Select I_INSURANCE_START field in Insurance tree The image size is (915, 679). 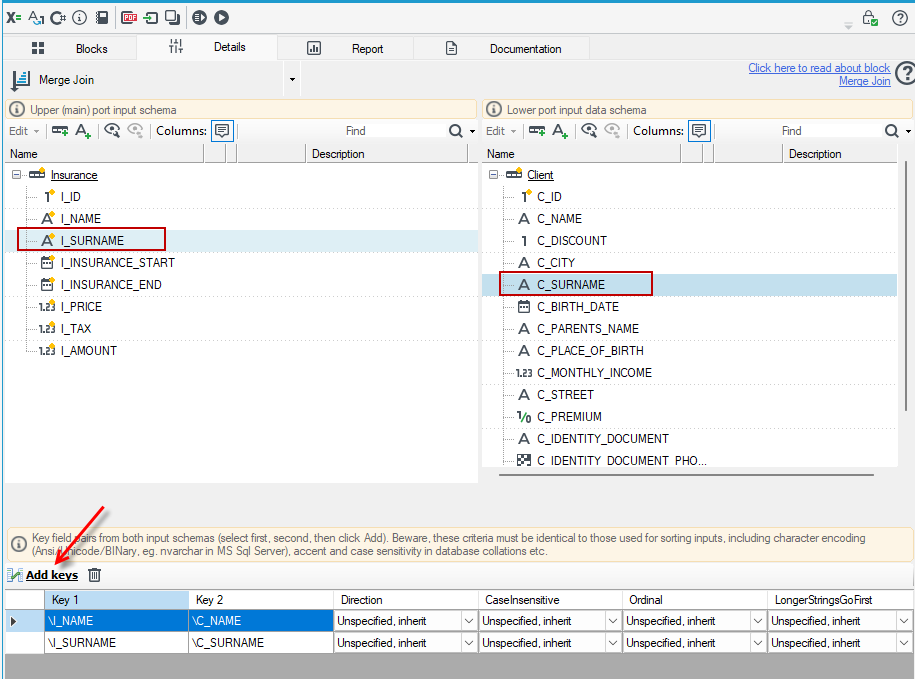(x=118, y=263)
